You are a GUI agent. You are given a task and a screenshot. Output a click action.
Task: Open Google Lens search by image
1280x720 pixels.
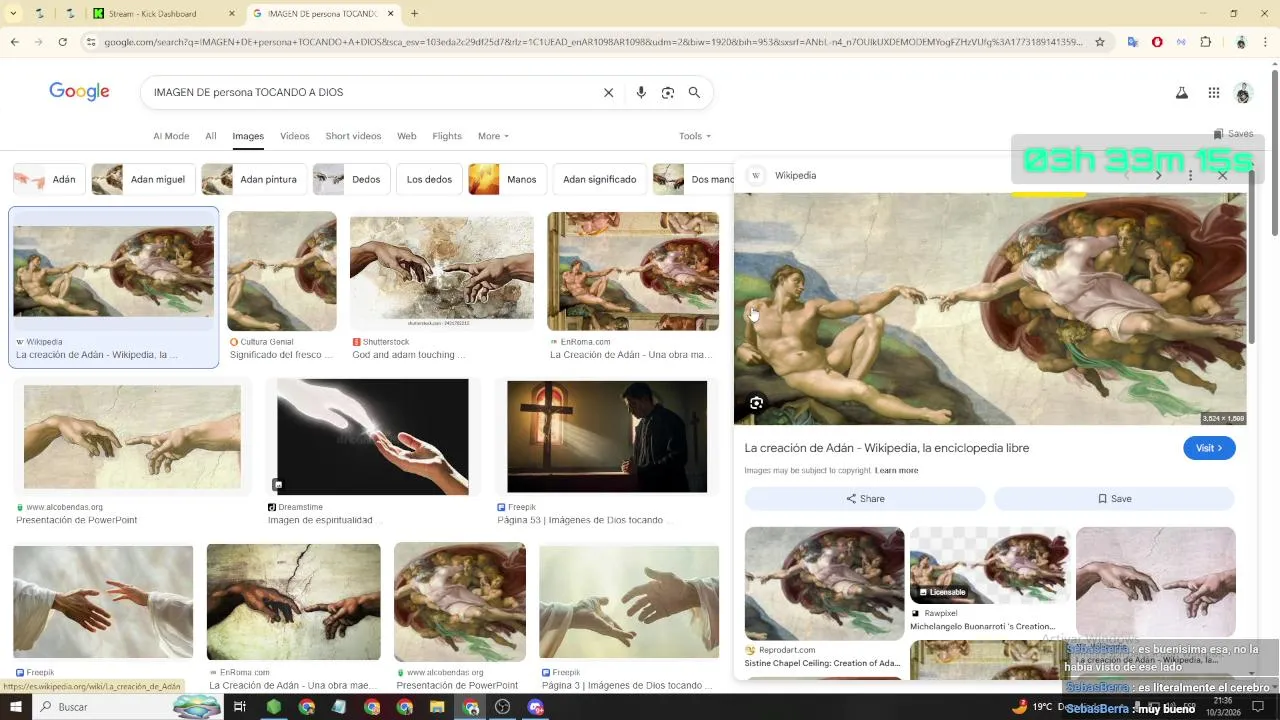point(668,93)
